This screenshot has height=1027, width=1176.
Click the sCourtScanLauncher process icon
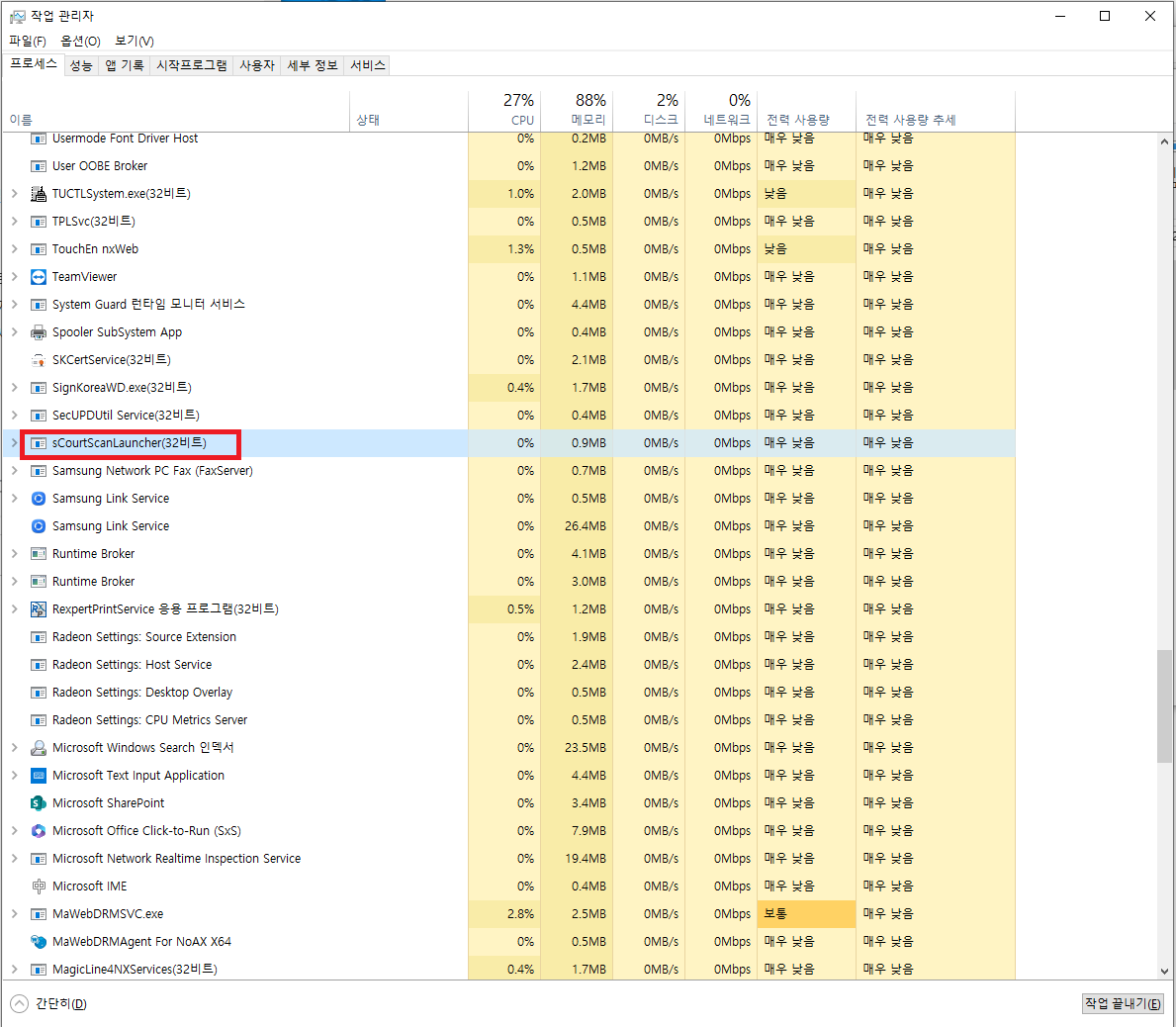[39, 443]
